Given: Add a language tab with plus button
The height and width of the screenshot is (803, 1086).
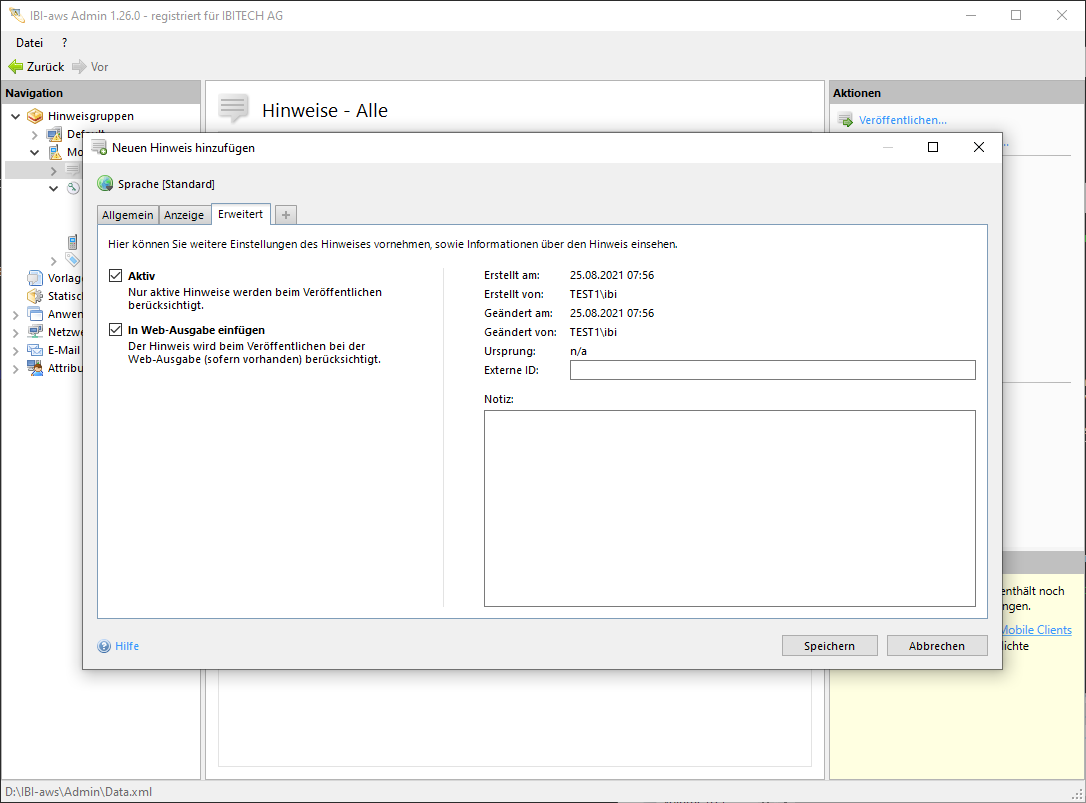Looking at the screenshot, I should pos(286,215).
